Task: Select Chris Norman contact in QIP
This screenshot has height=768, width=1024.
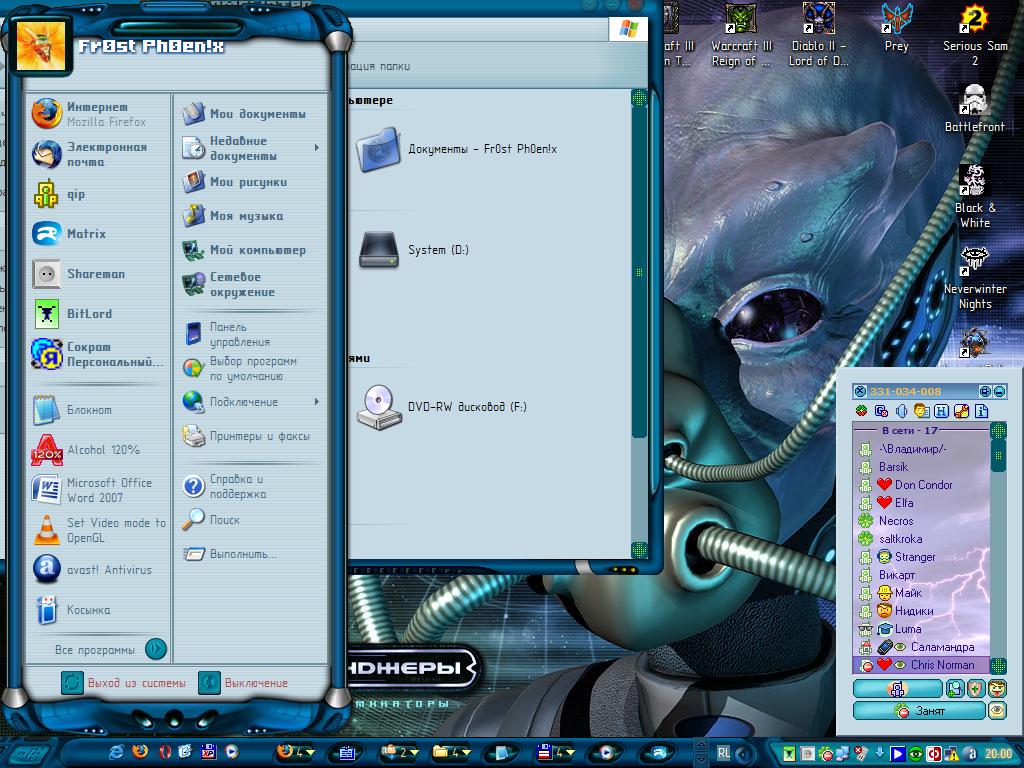Action: (921, 665)
